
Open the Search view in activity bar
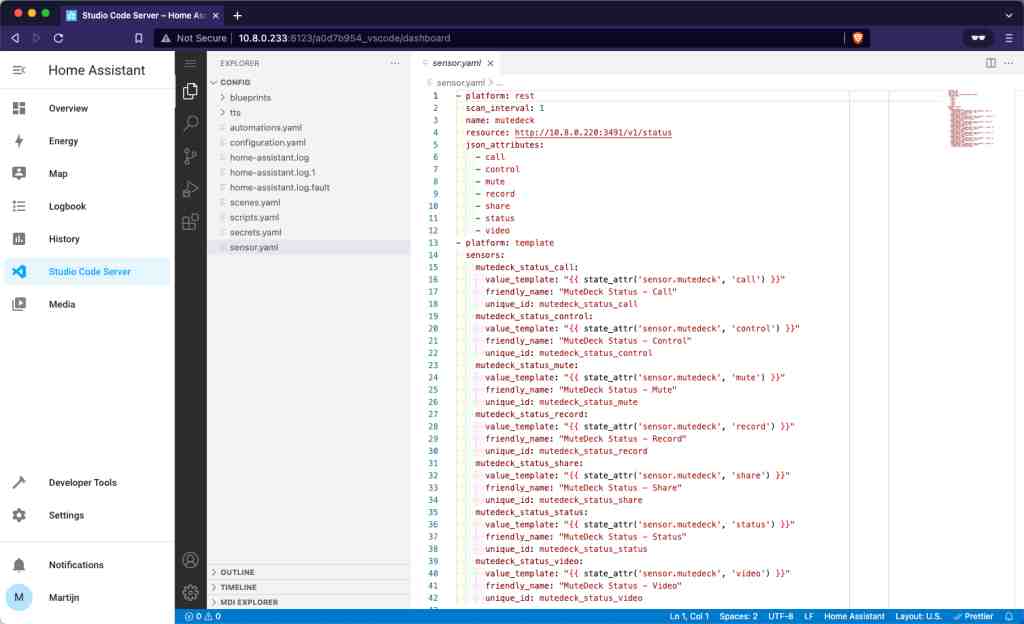tap(190, 123)
